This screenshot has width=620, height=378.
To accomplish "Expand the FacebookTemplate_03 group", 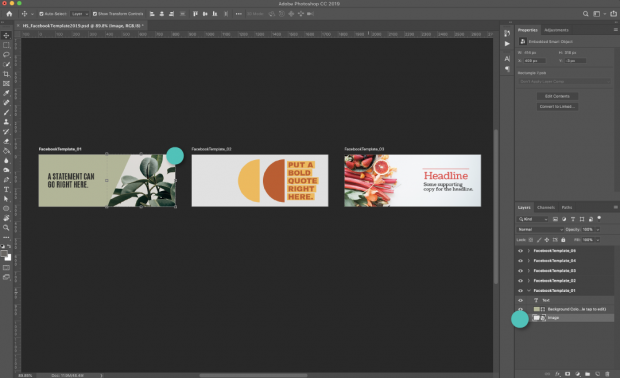I will [x=529, y=270].
